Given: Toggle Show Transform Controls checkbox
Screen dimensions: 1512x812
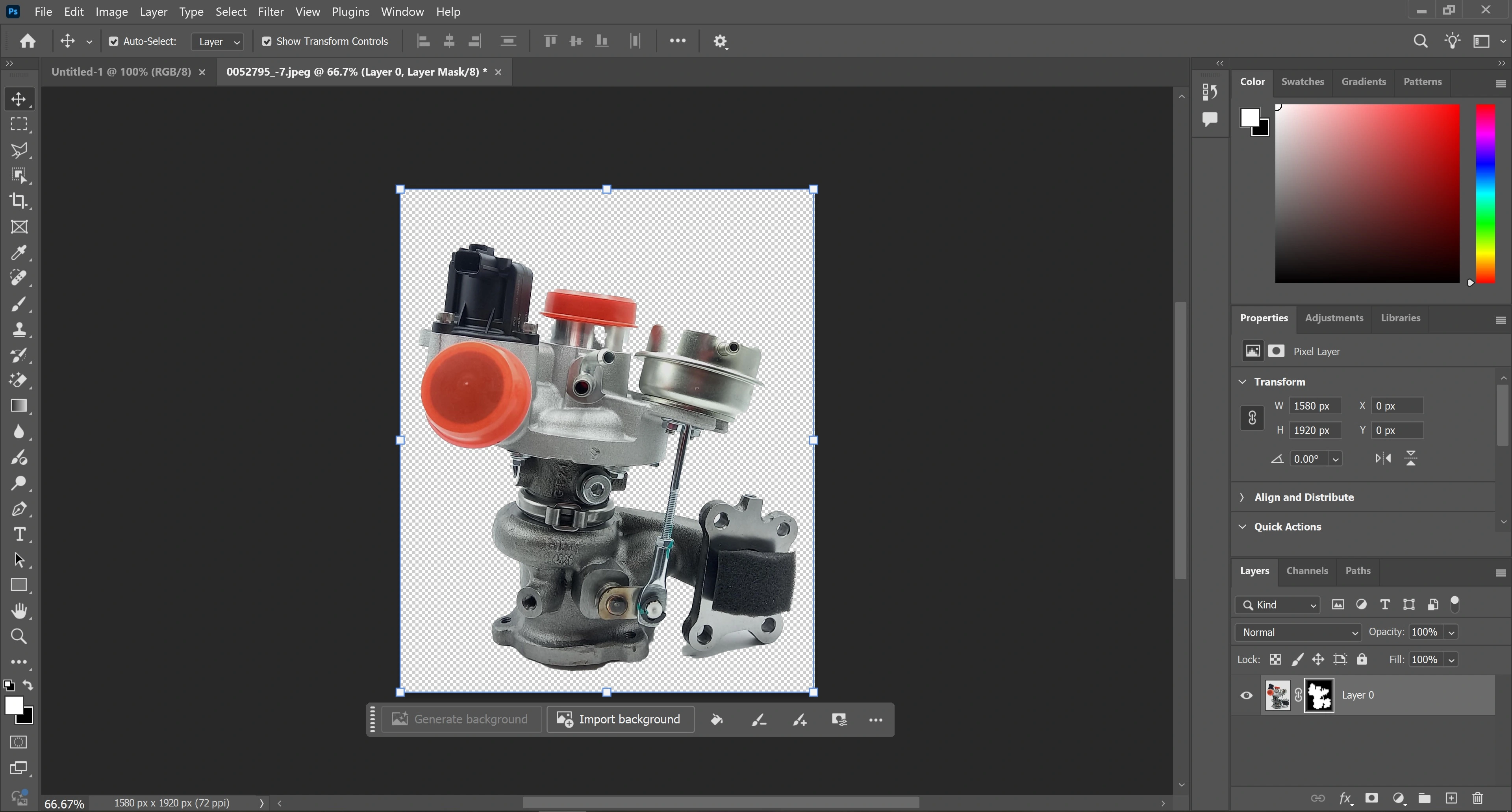Looking at the screenshot, I should coord(267,41).
